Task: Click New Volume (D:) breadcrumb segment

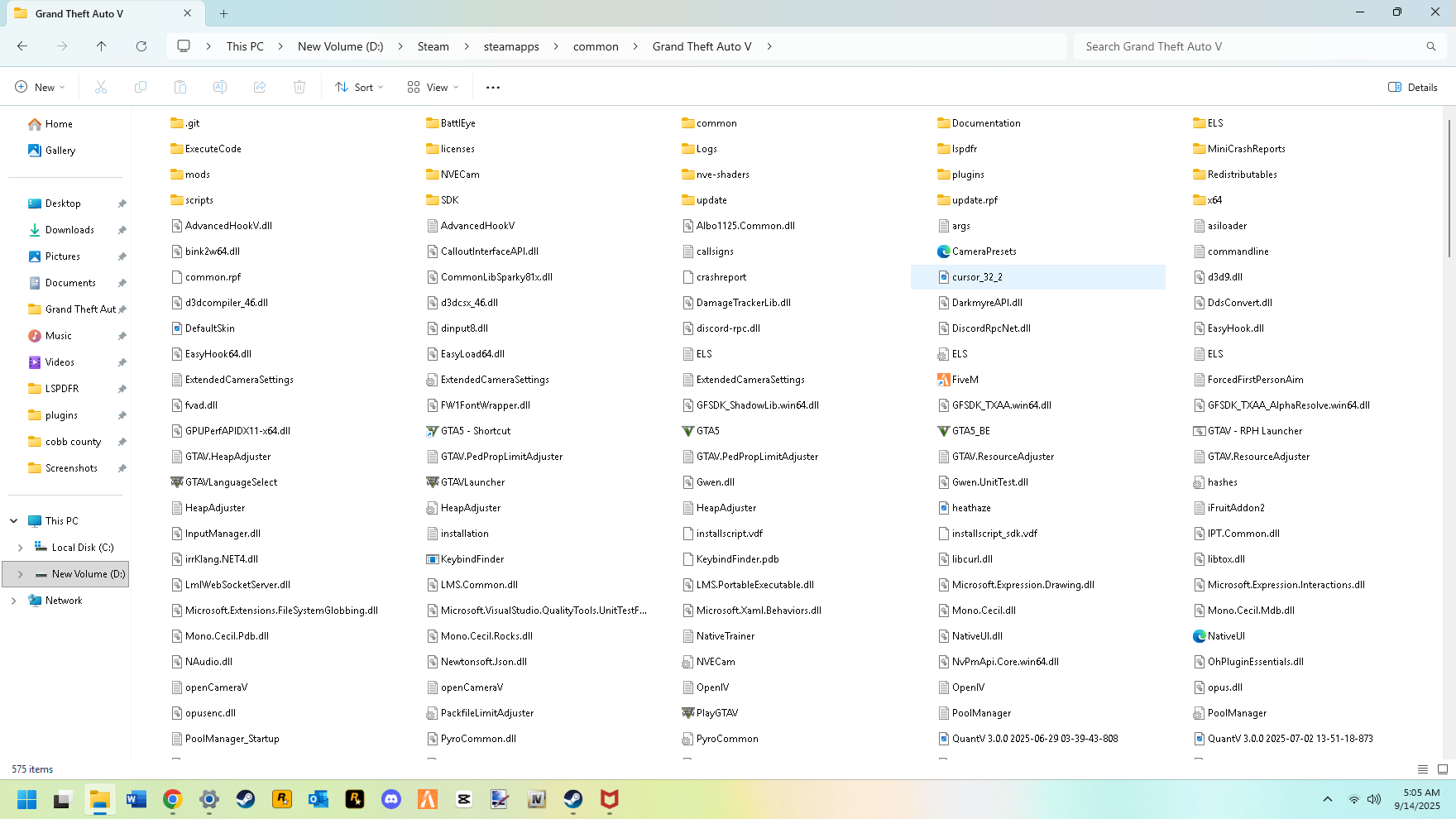Action: (341, 46)
